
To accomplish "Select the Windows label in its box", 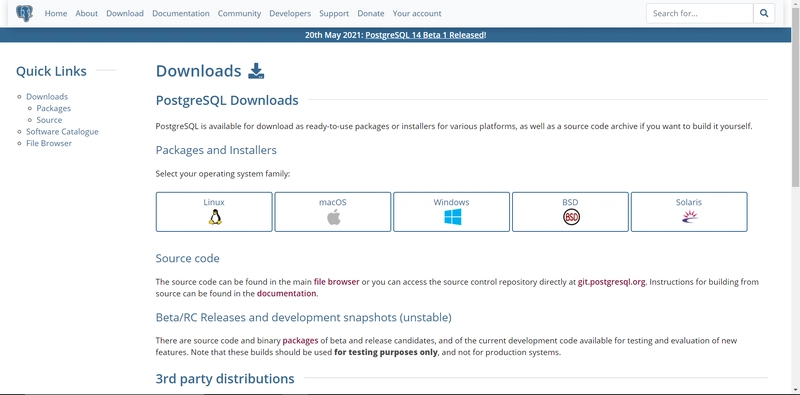I will (452, 202).
